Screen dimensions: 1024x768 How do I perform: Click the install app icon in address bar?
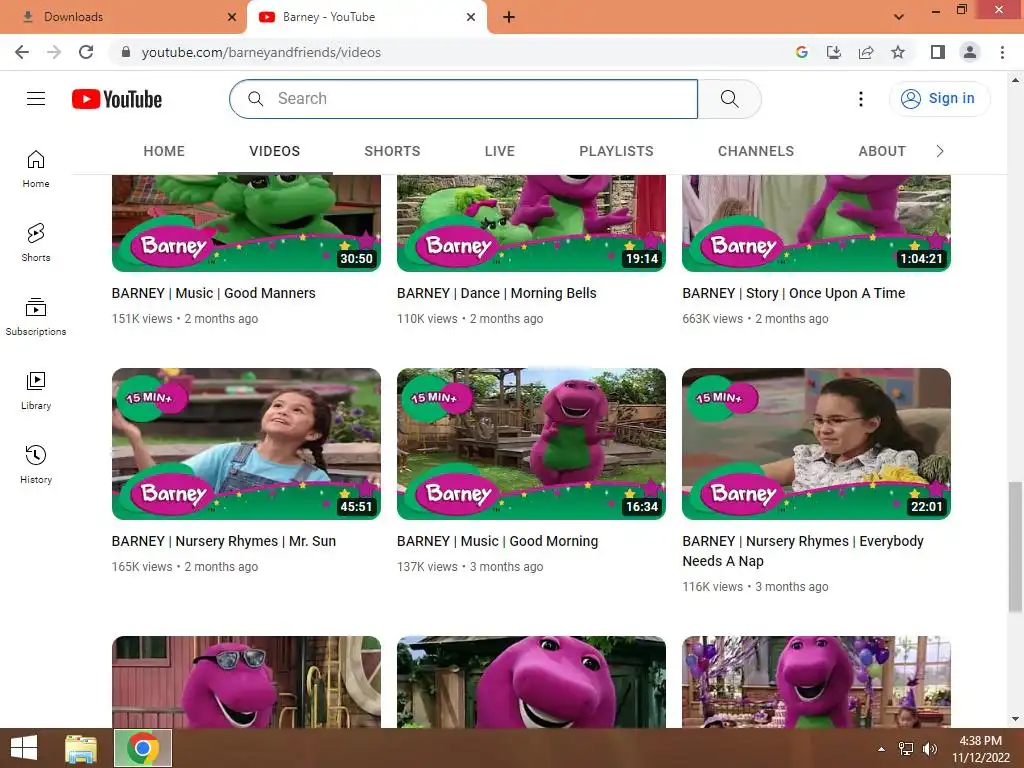[834, 52]
